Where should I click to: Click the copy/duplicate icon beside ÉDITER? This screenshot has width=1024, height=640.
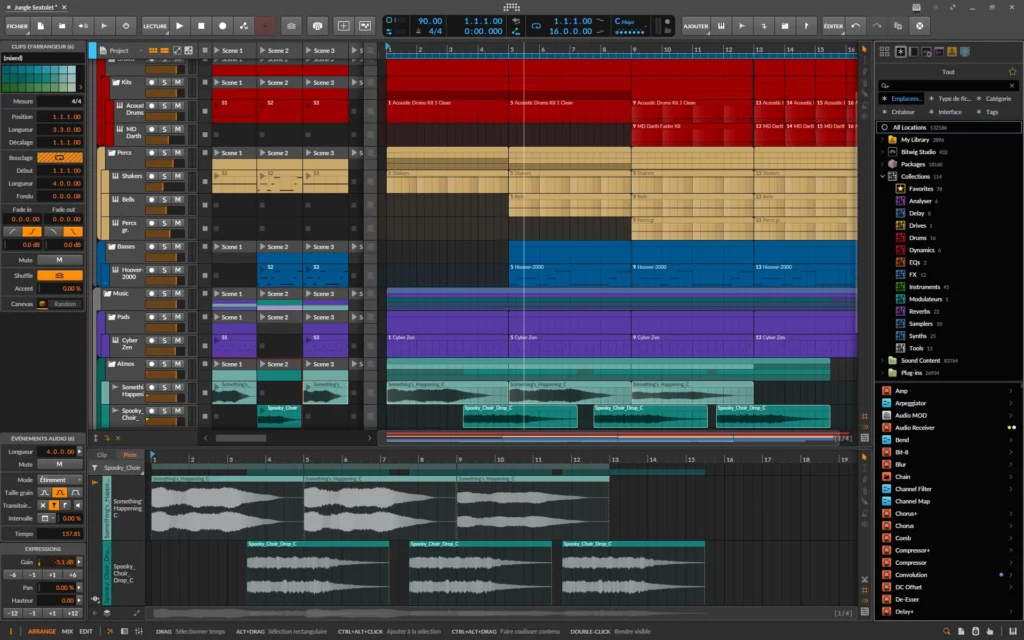(x=898, y=26)
